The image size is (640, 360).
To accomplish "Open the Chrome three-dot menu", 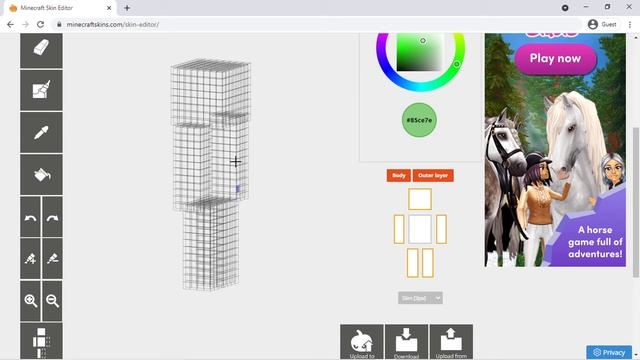I will click(630, 24).
